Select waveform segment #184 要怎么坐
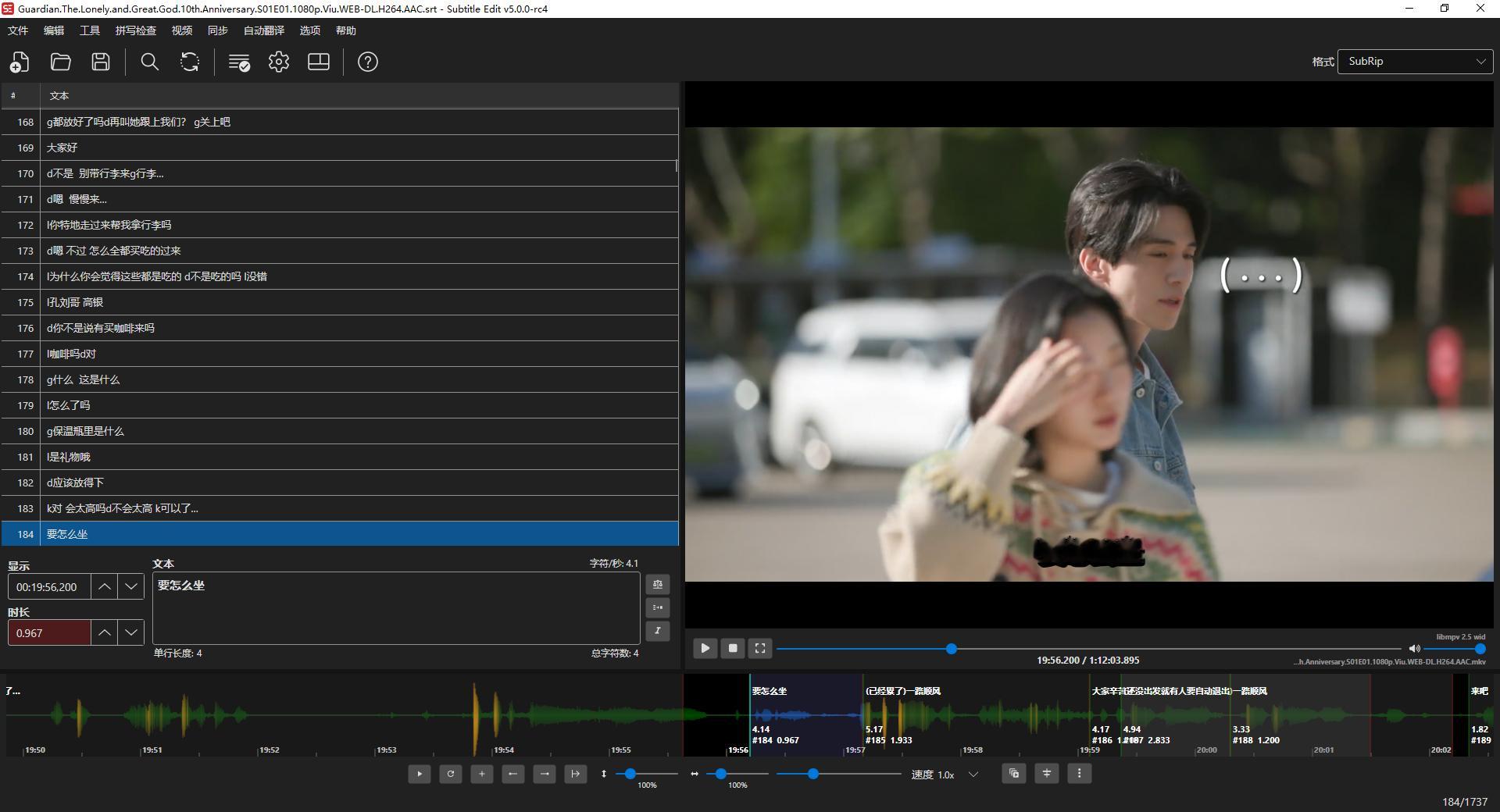 pos(806,714)
